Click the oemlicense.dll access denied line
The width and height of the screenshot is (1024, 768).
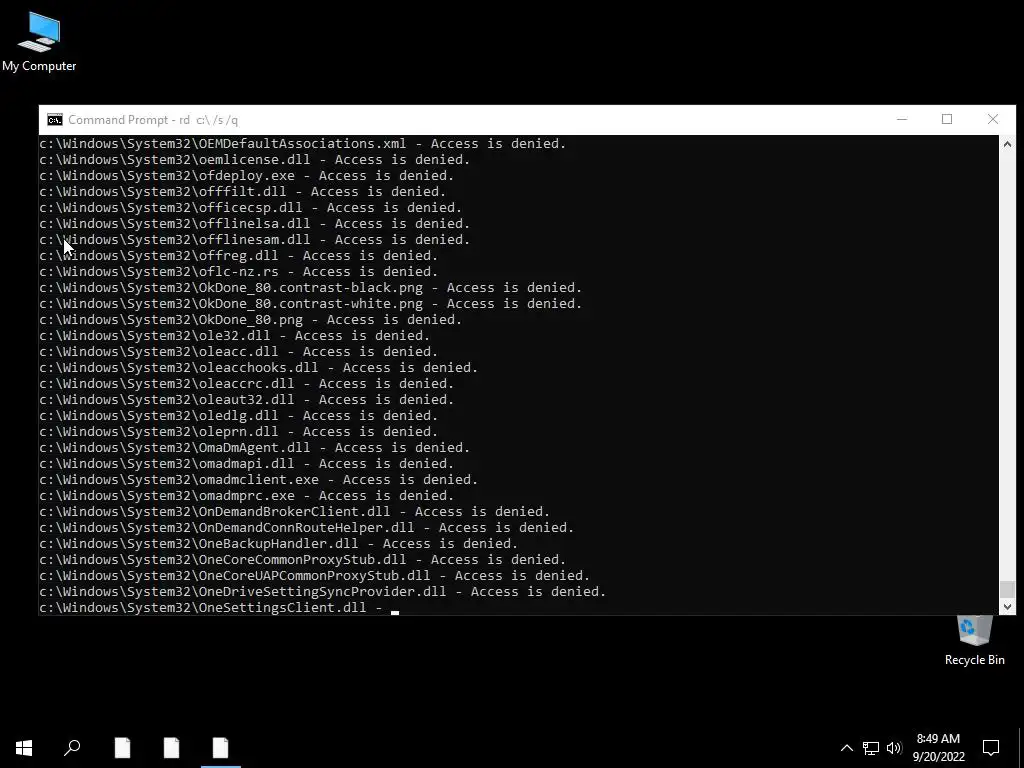[255, 159]
